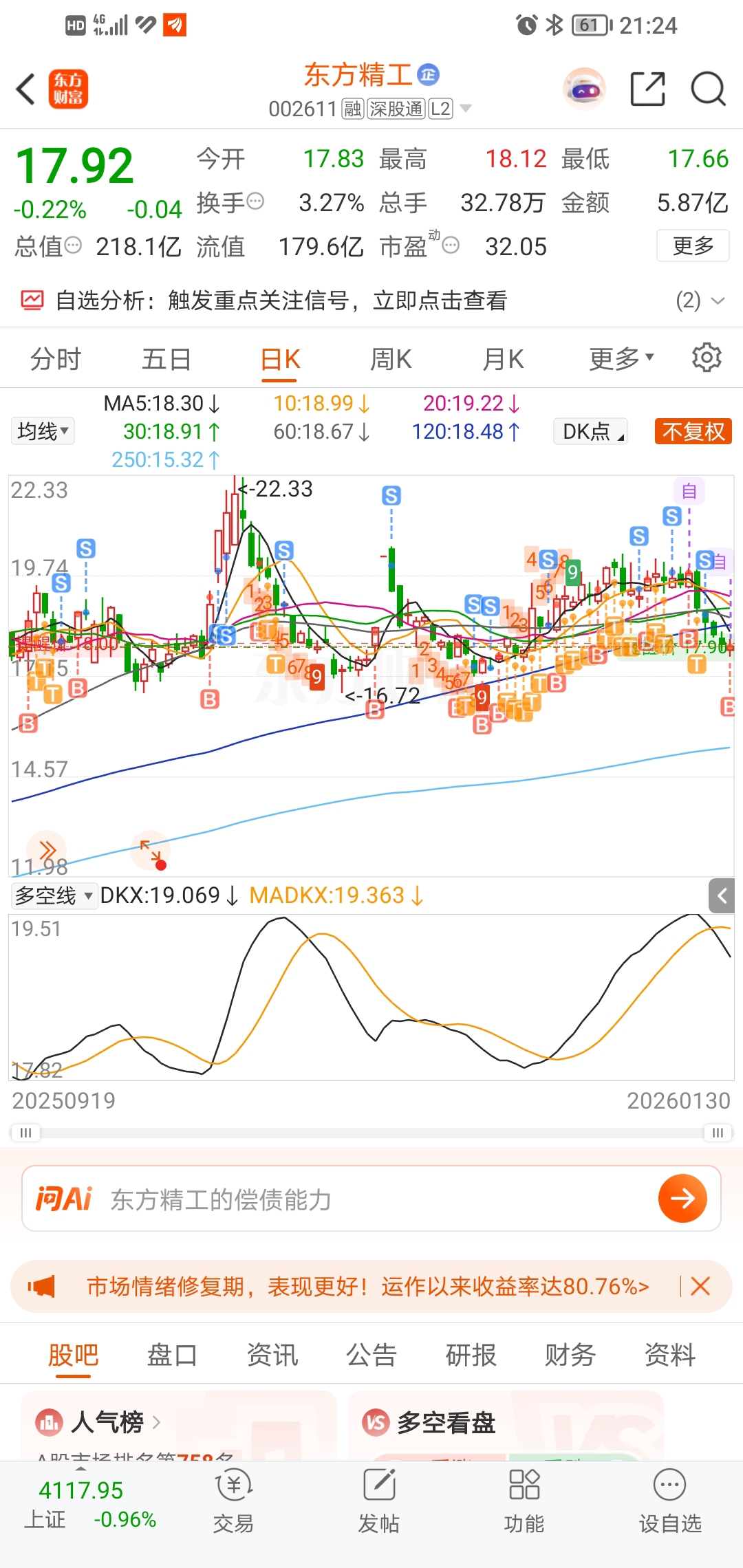The height and width of the screenshot is (1568, 743).
Task: Tap the 深股通 tag
Action: pos(396,109)
